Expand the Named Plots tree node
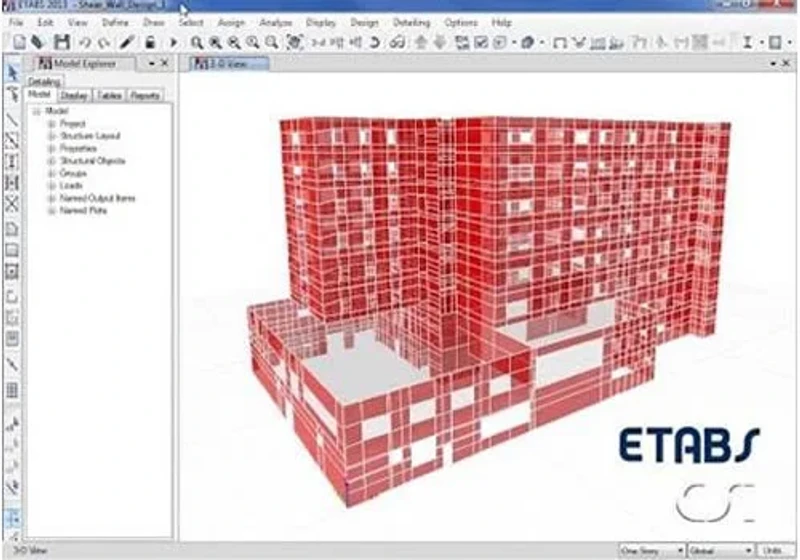The height and width of the screenshot is (560, 800). pyautogui.click(x=51, y=211)
